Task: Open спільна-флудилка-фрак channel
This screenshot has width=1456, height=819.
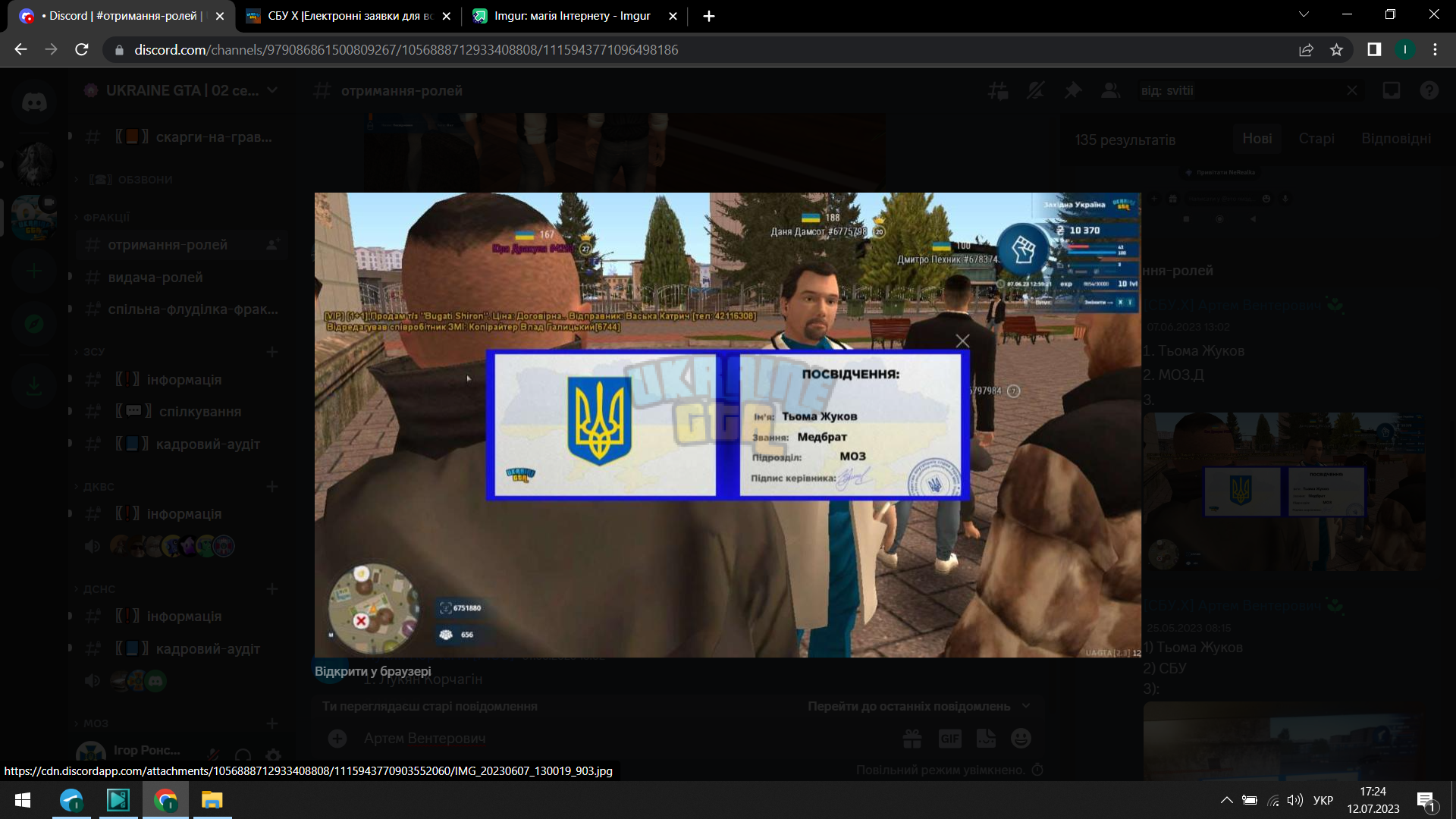Action: (180, 309)
